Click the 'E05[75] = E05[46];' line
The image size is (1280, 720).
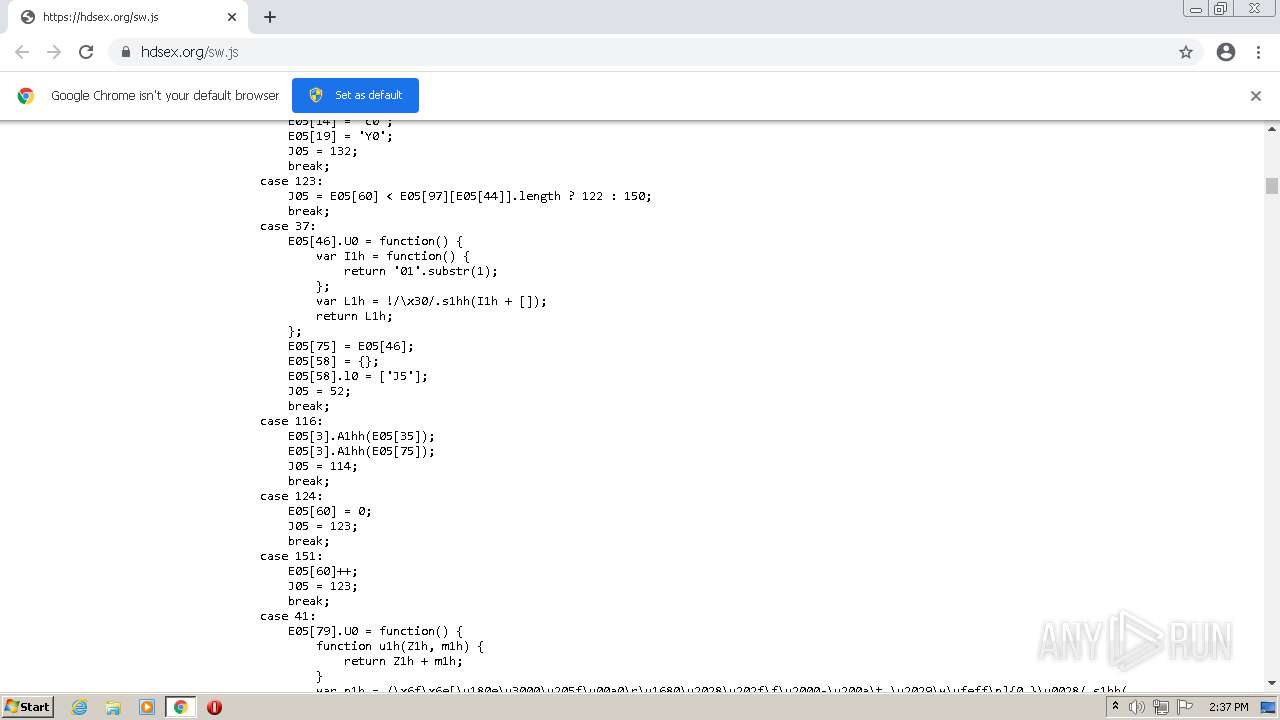351,346
